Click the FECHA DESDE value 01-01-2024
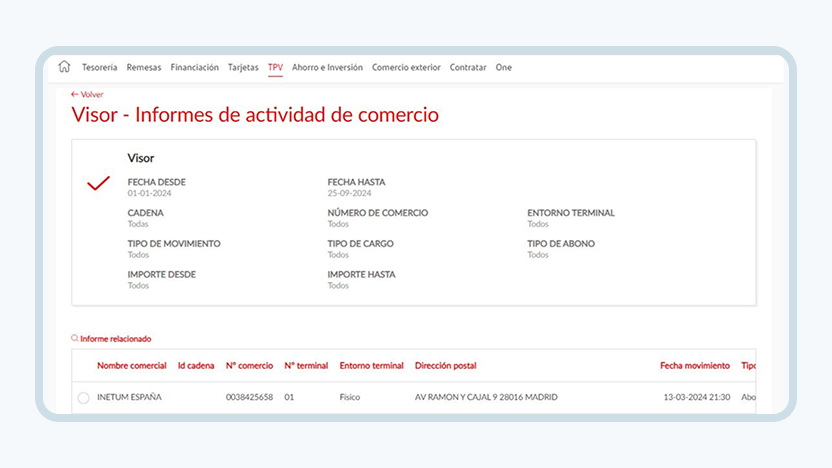Viewport: 832px width, 468px height. point(149,193)
